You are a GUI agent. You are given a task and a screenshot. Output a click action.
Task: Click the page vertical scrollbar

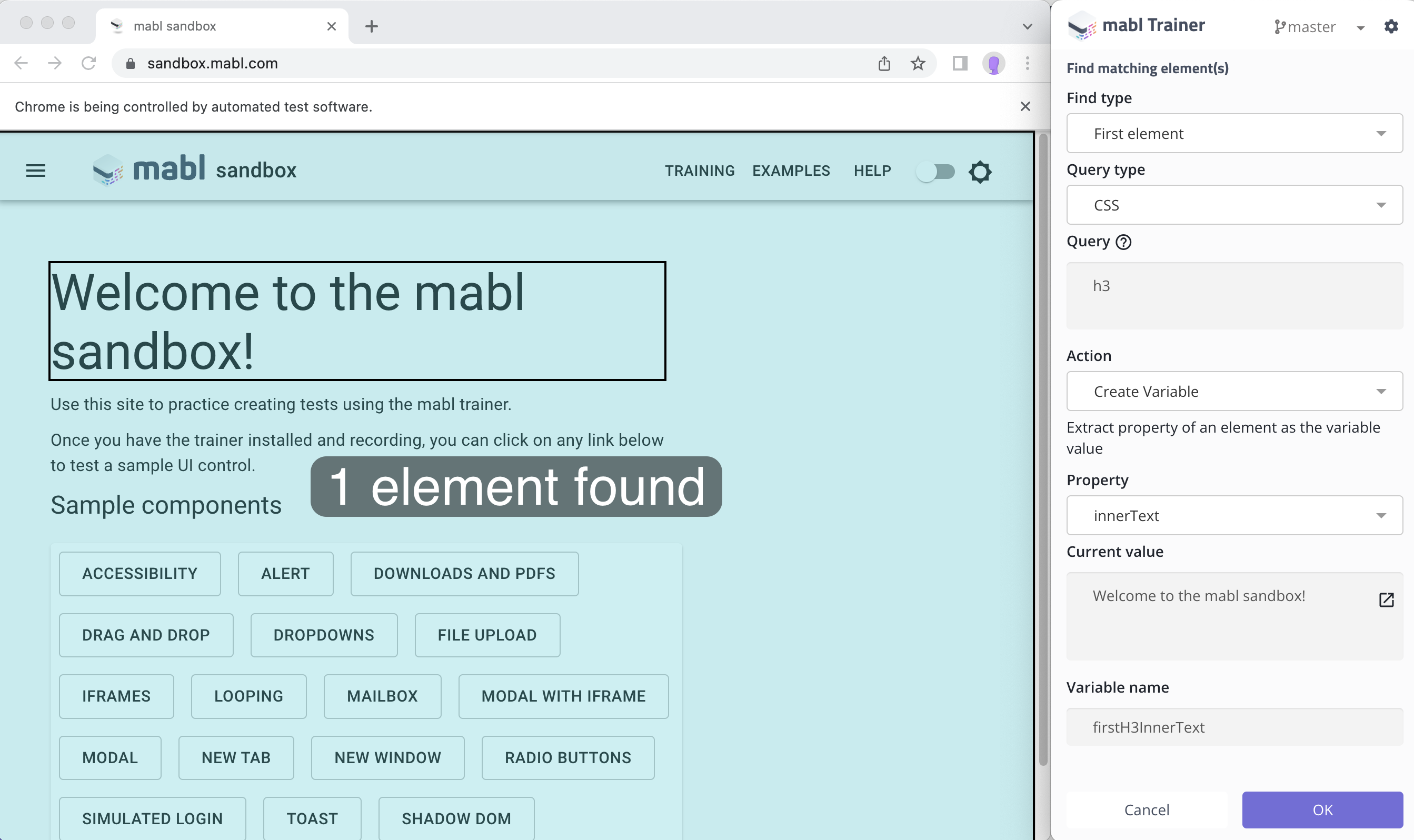pyautogui.click(x=1043, y=449)
